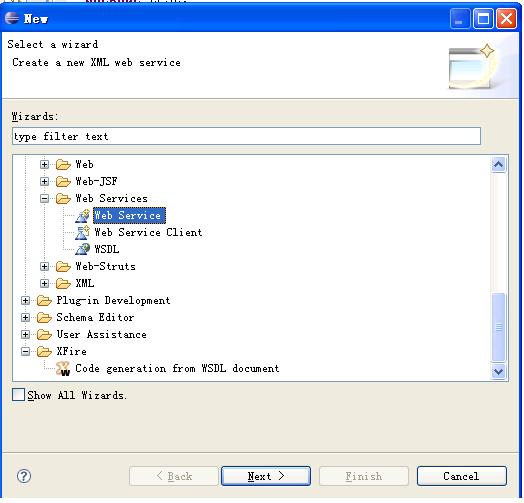Screen dimensions: 524x503
Task: Select the Web Service wizard icon
Action: (82, 216)
